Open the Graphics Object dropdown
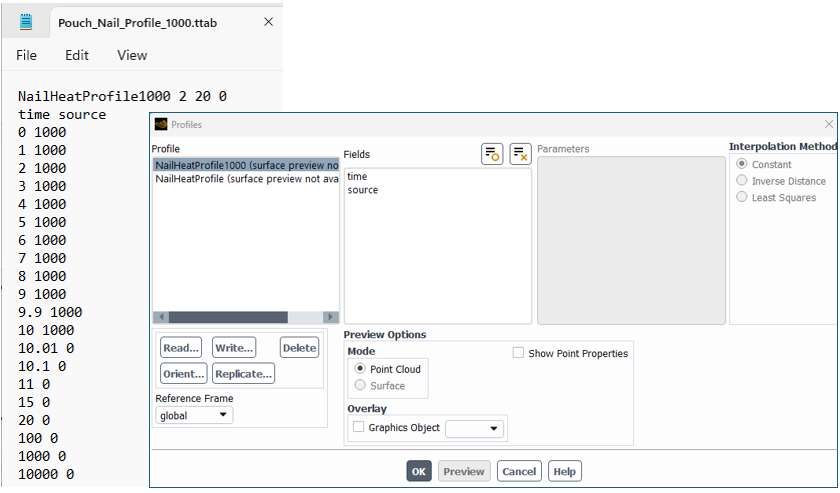This screenshot has width=840, height=493. point(475,428)
